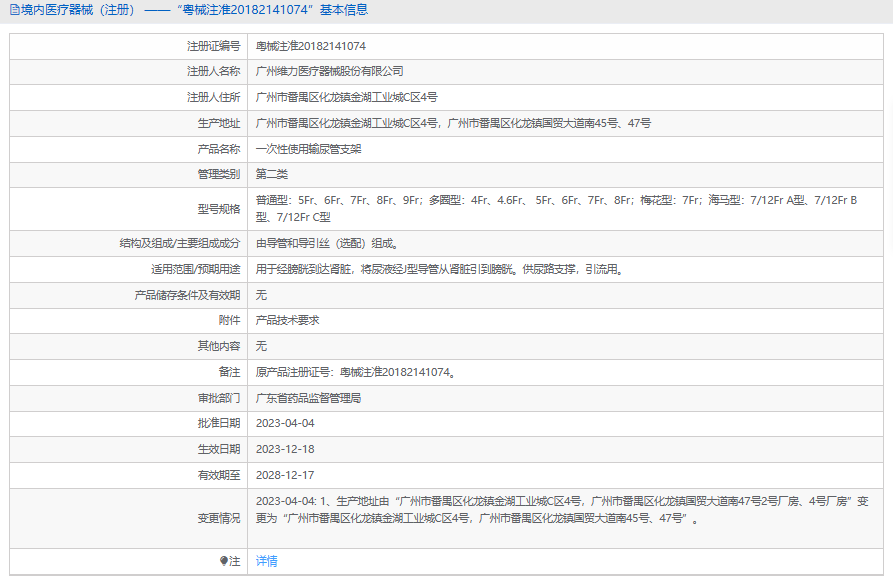
Task: Select product name 一次性使用输尿管支架
Action: tap(309, 149)
